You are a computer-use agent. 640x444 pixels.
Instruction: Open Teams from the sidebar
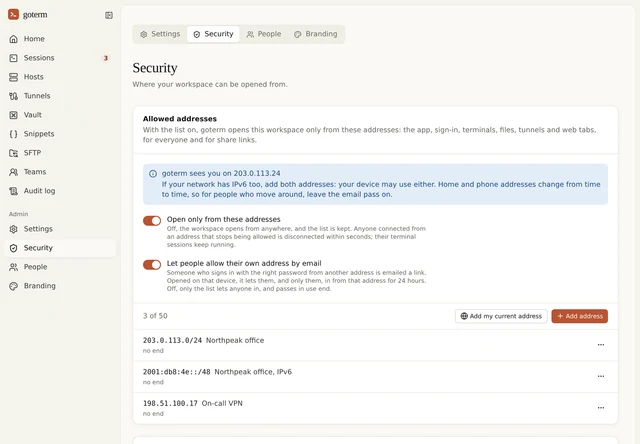(60, 172)
